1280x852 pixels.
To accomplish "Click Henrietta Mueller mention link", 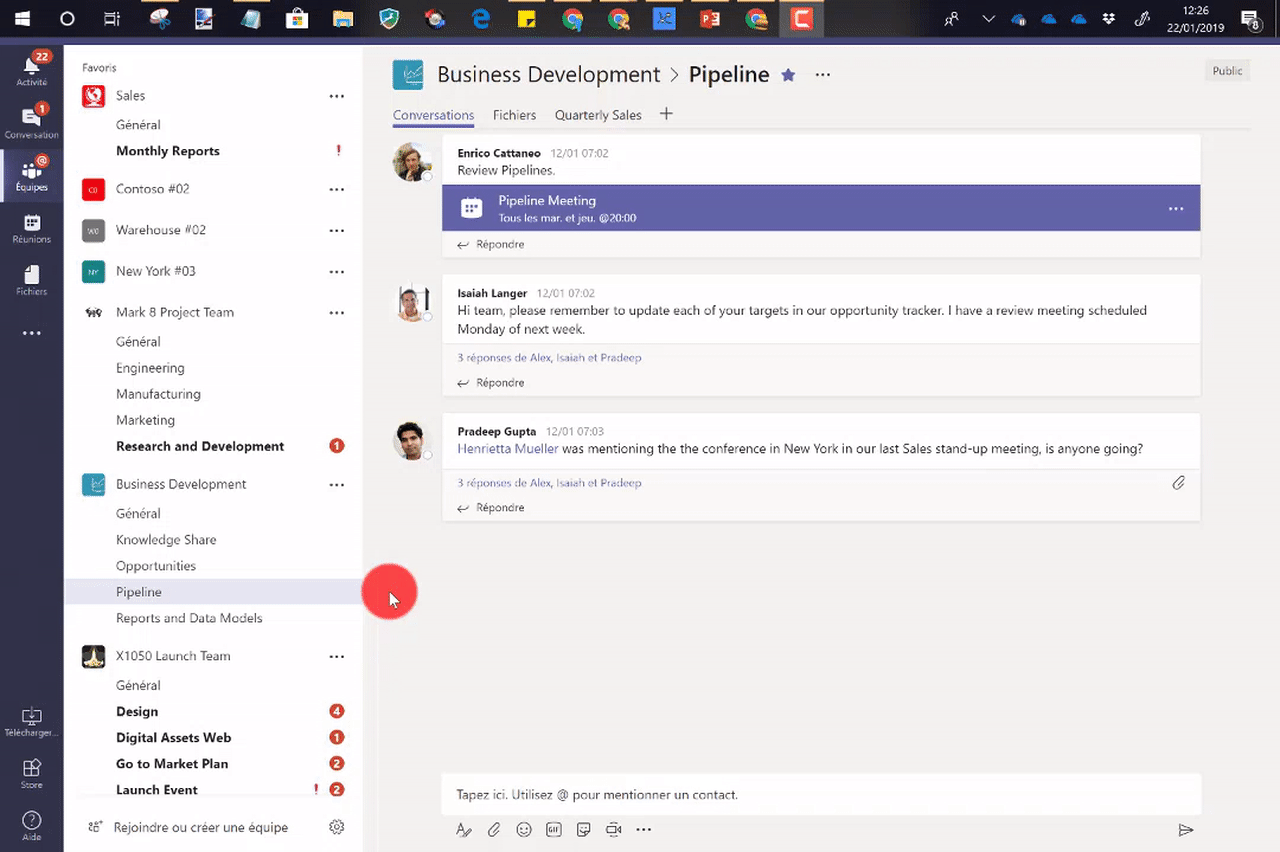I will pos(508,449).
